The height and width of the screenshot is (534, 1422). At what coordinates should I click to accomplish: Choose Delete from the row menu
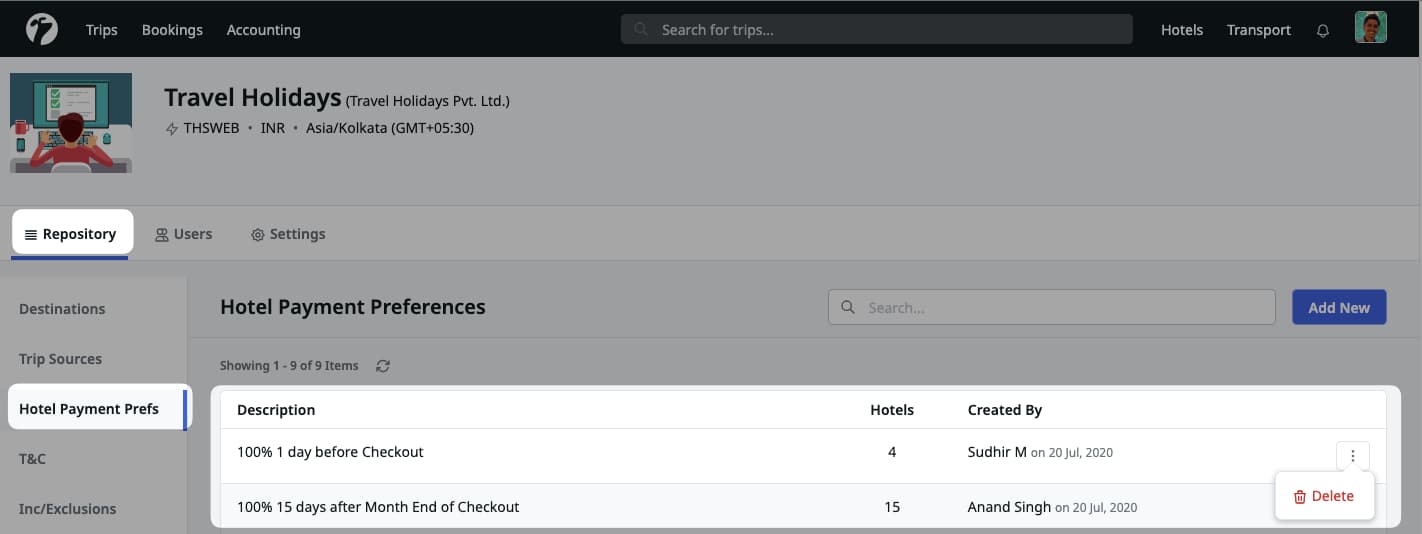[x=1324, y=496]
